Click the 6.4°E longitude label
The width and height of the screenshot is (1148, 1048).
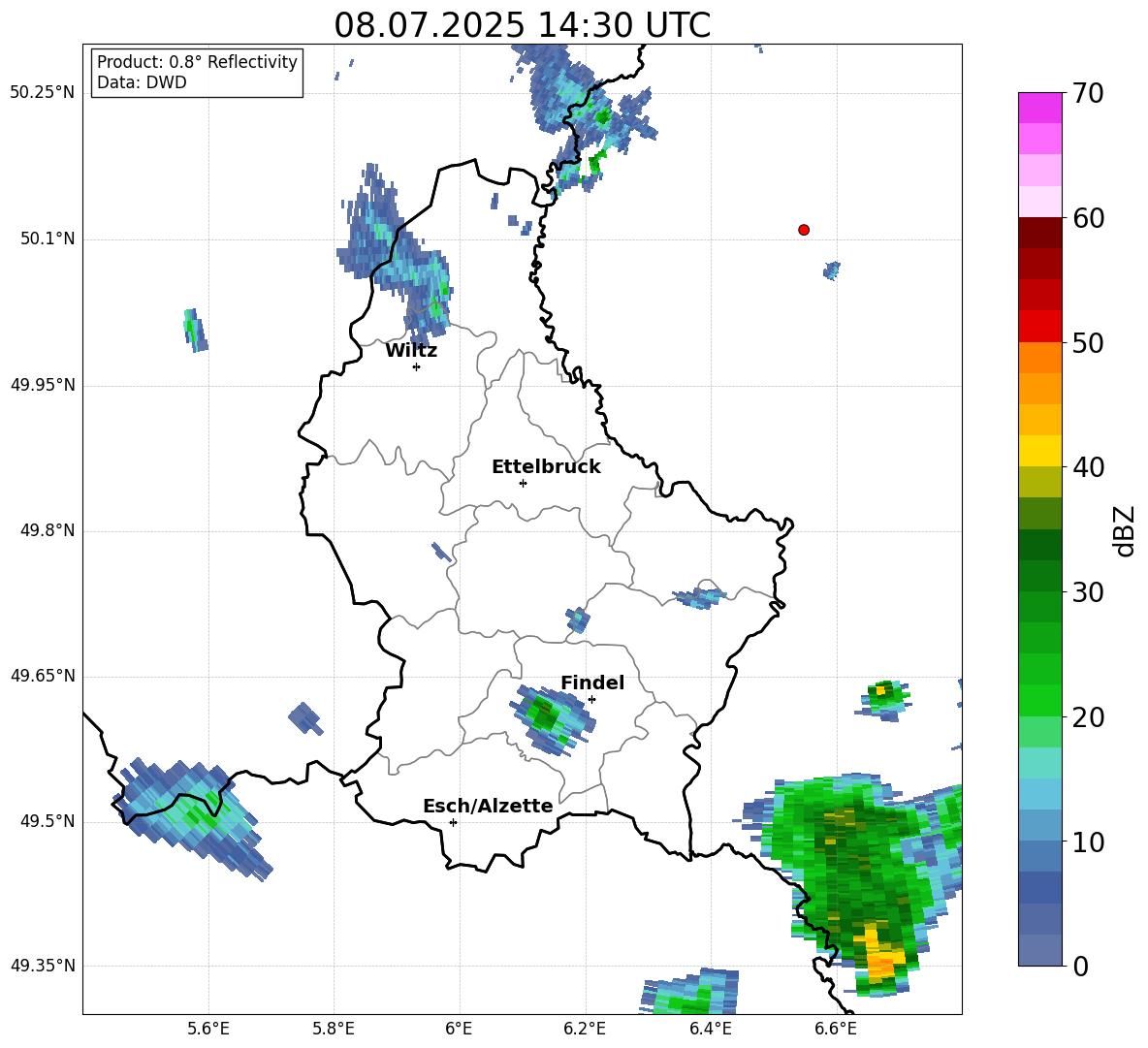[710, 1030]
